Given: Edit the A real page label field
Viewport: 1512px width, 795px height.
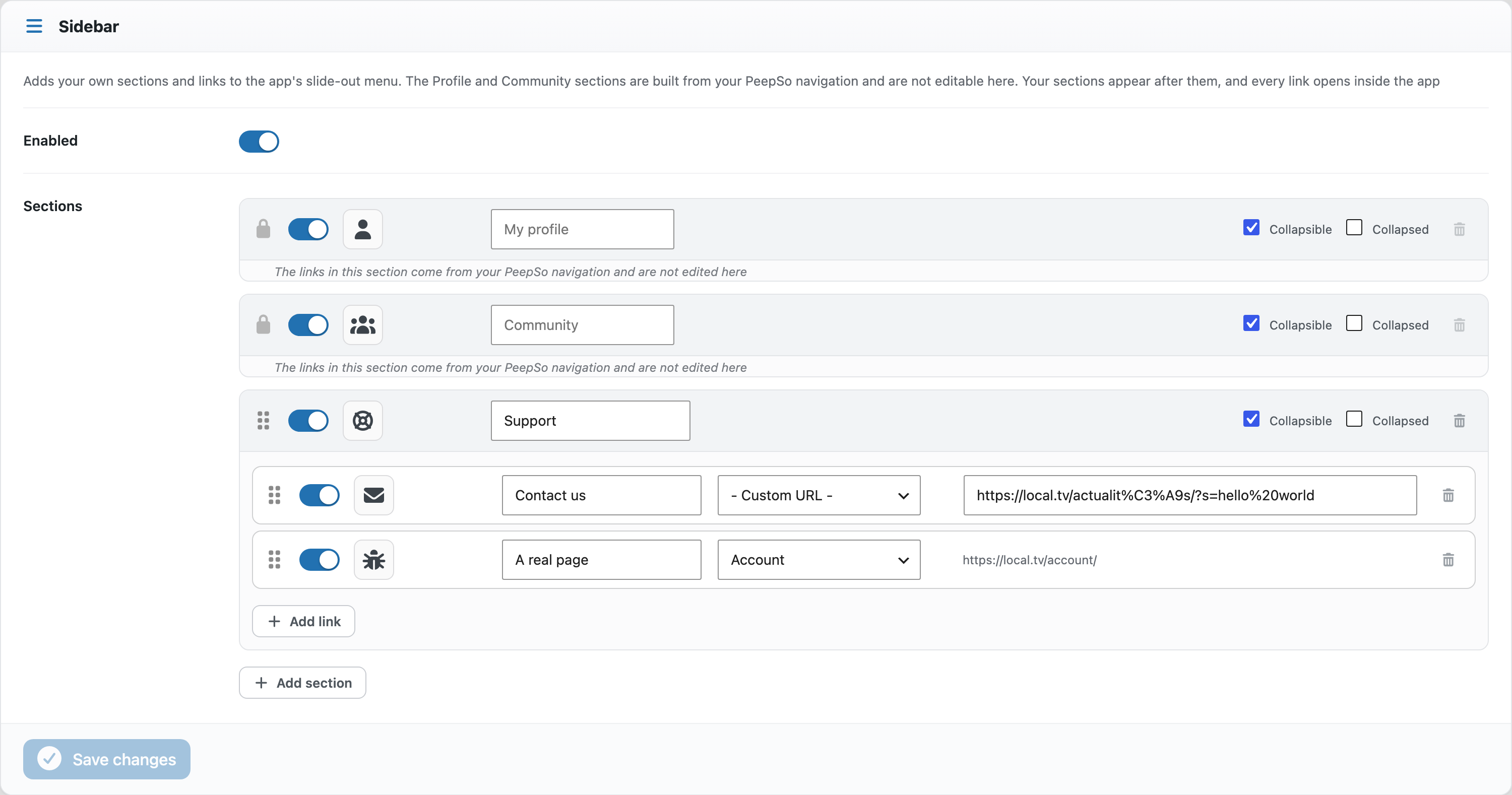Looking at the screenshot, I should click(602, 559).
